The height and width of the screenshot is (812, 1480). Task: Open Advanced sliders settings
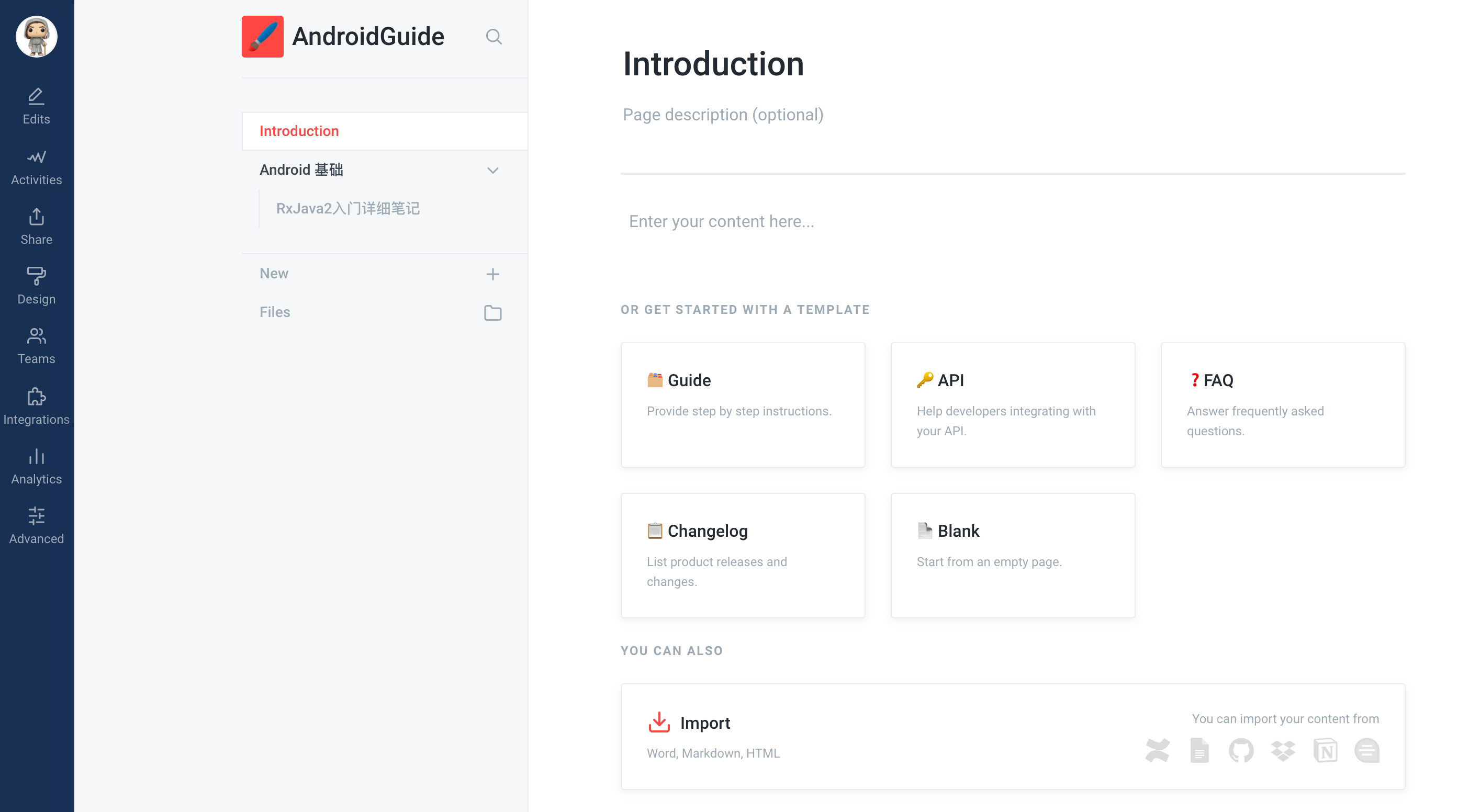(x=36, y=516)
